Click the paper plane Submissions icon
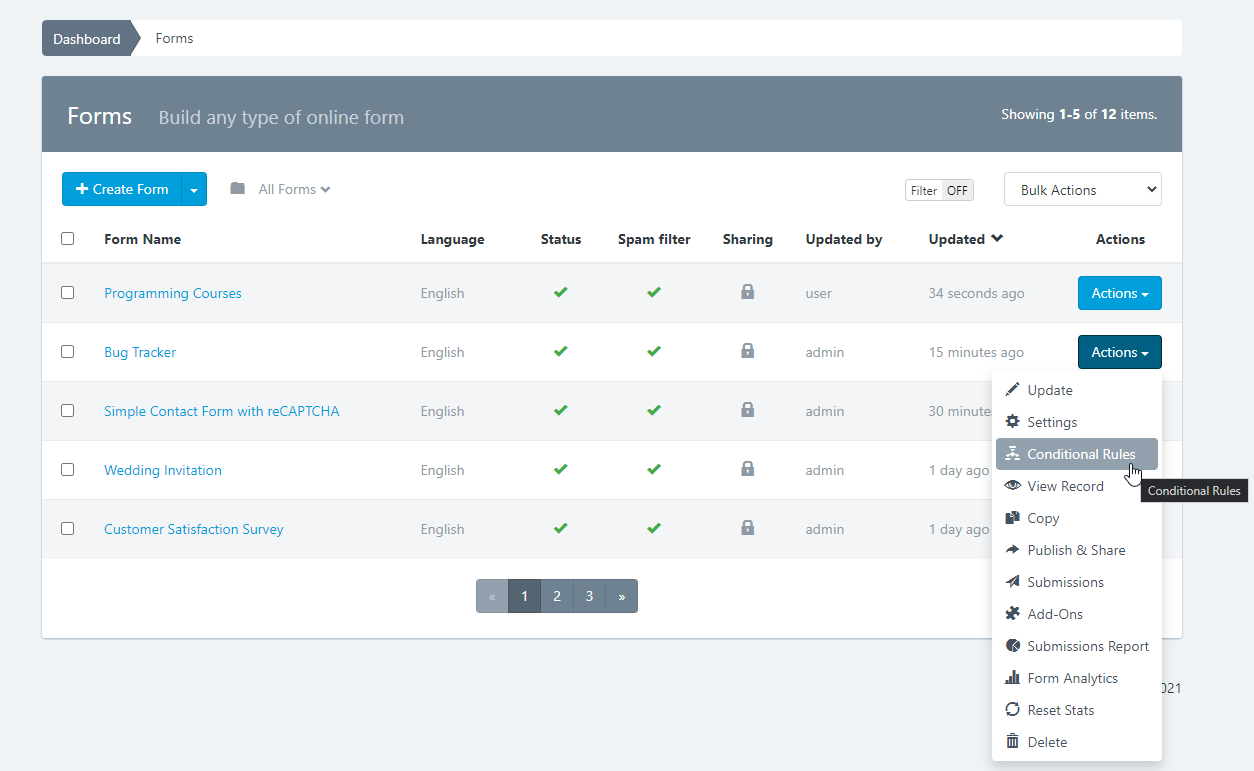The height and width of the screenshot is (771, 1254). pyautogui.click(x=1012, y=582)
